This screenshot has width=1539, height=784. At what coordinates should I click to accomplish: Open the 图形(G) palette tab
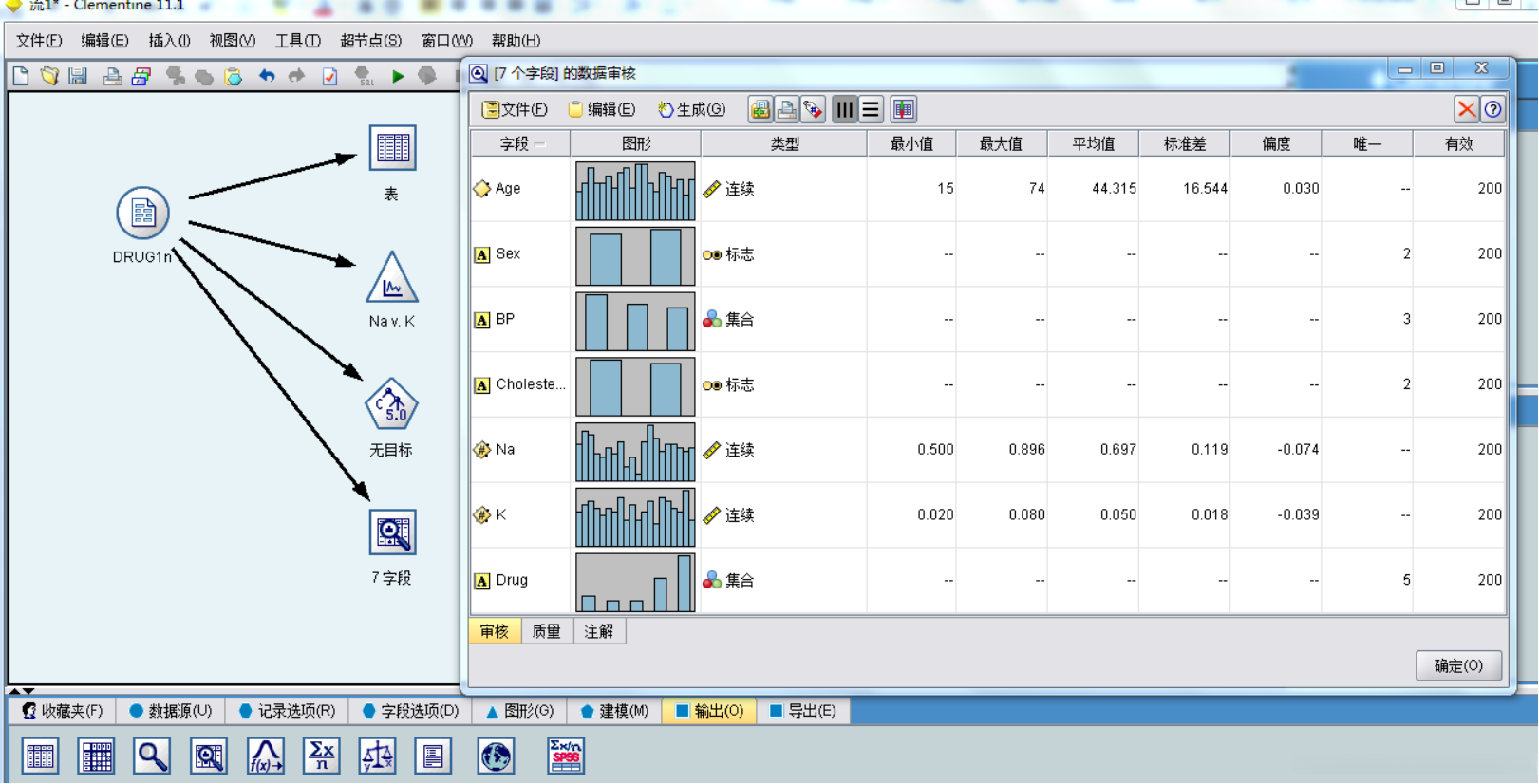519,711
